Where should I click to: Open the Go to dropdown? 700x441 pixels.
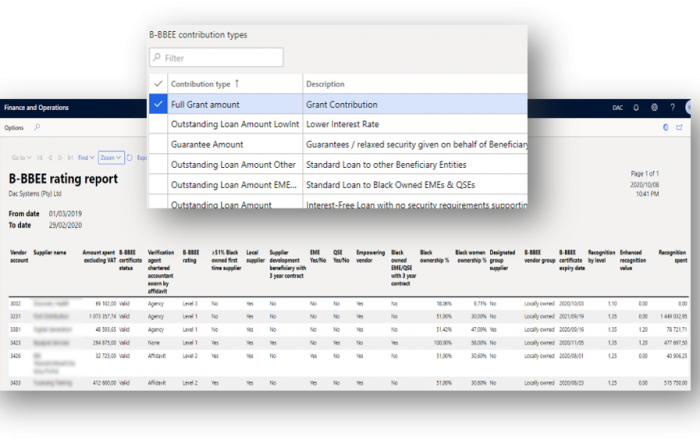click(x=20, y=157)
